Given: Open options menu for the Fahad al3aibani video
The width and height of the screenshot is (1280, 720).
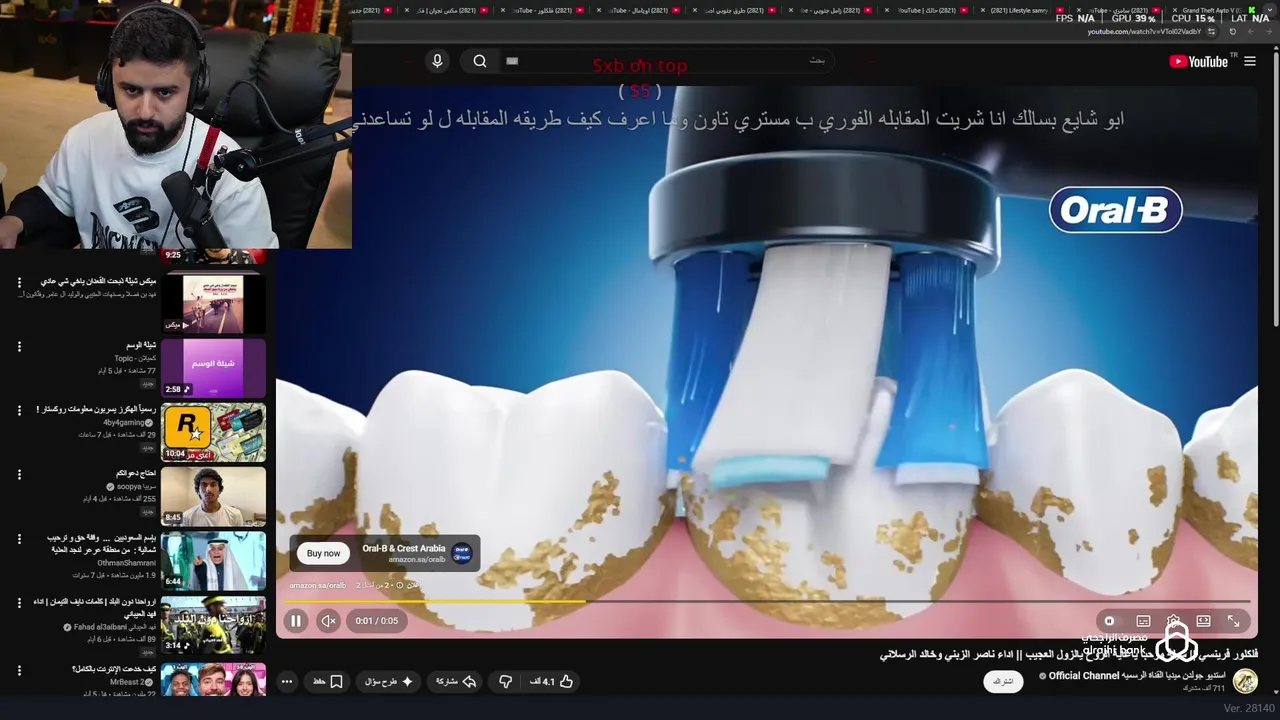Looking at the screenshot, I should coord(19,602).
